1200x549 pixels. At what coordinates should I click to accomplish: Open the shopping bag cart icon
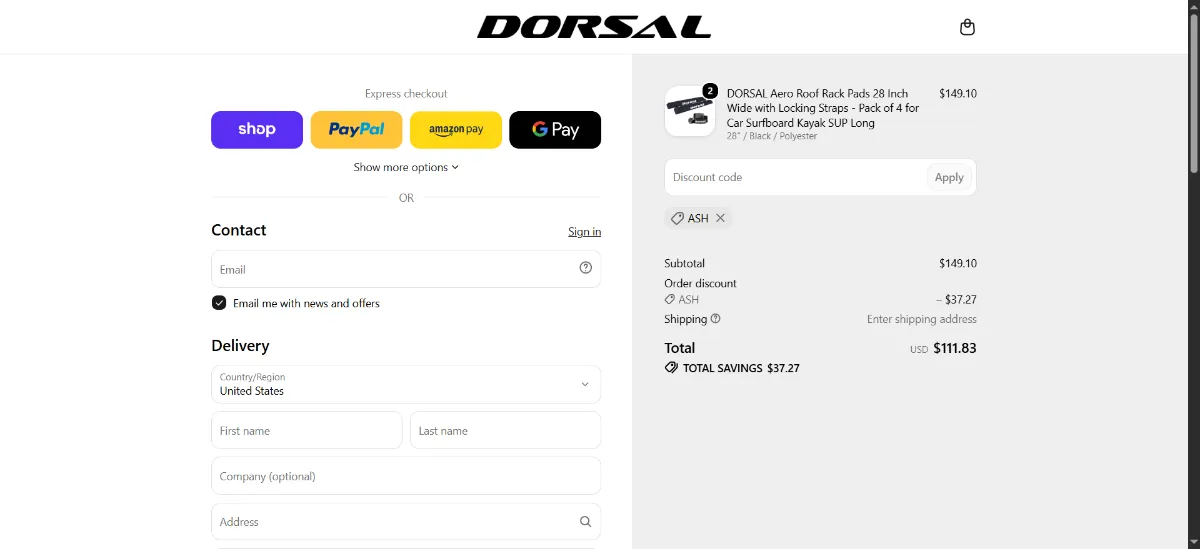coord(967,27)
